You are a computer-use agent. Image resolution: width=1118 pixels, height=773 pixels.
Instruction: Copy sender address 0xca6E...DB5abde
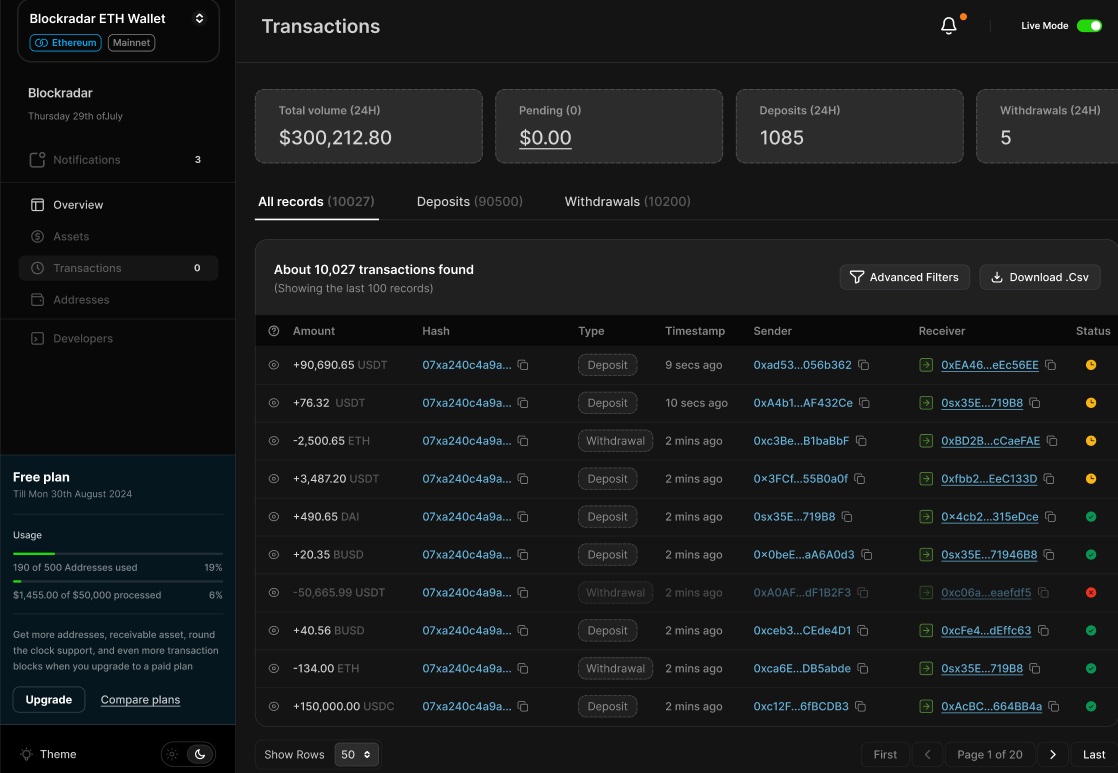[x=863, y=668]
